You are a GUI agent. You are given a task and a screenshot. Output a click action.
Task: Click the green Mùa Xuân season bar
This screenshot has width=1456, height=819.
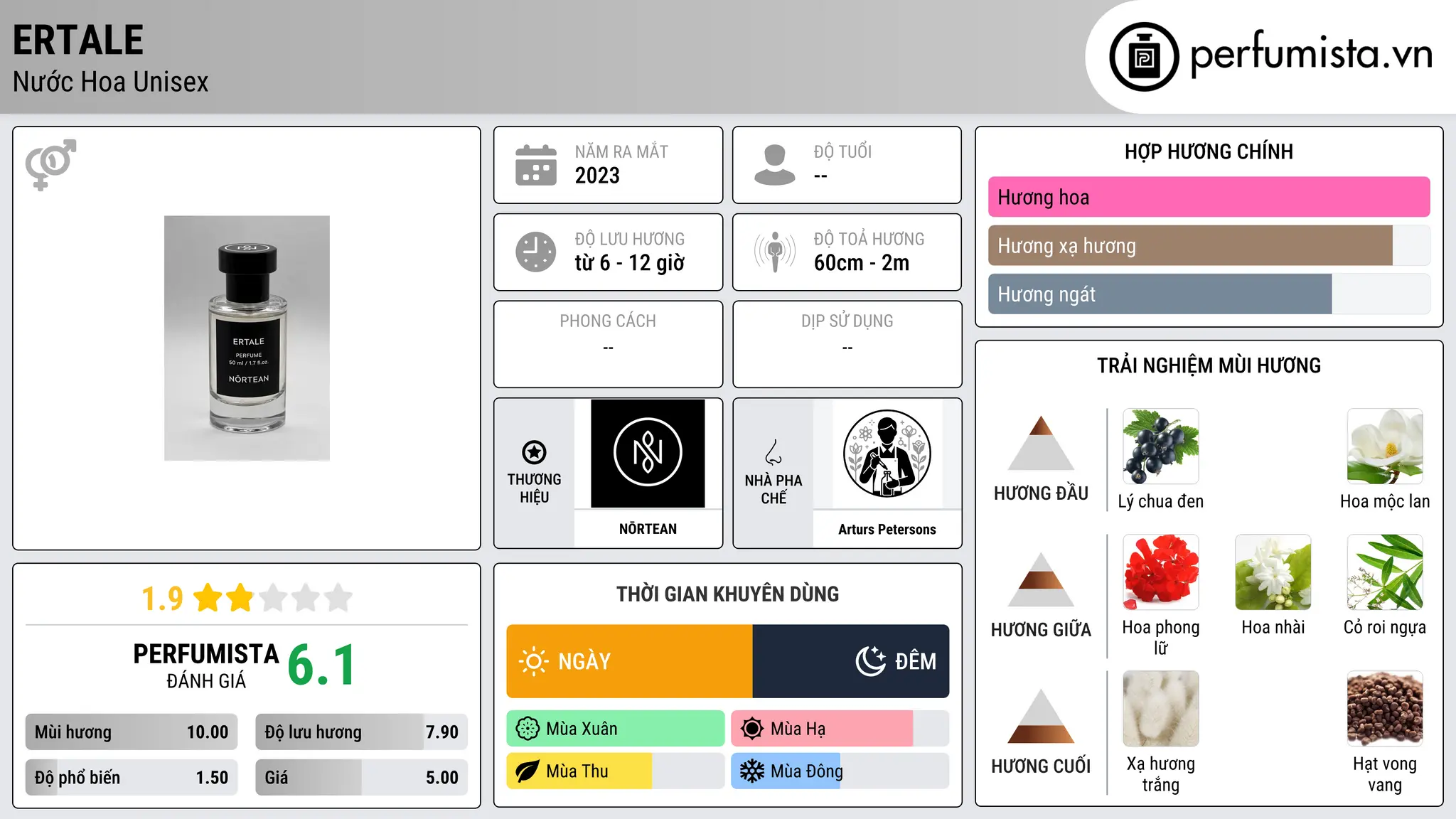(x=616, y=729)
